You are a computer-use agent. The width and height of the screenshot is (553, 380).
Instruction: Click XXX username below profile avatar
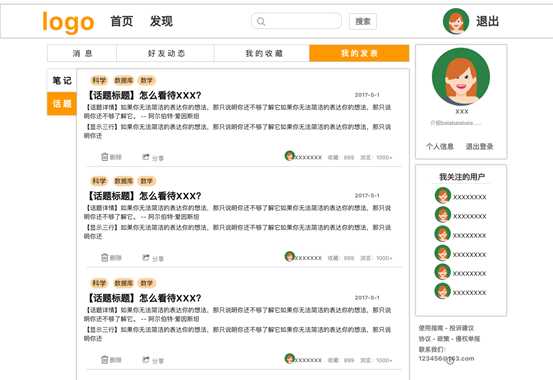tap(462, 111)
